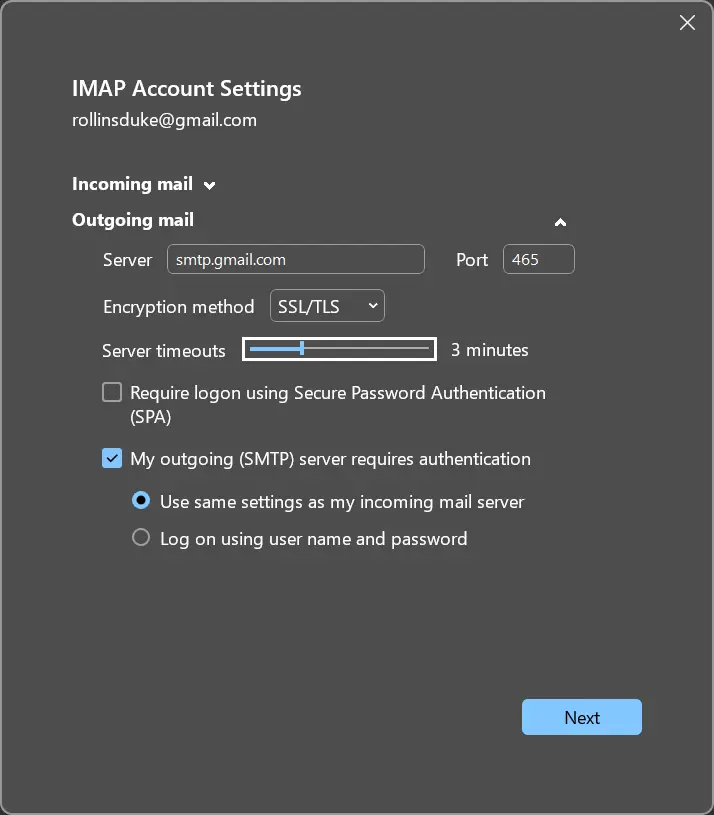Screen dimensions: 714x815
Task: Uncheck My outgoing server requires authentication
Action: [112, 459]
